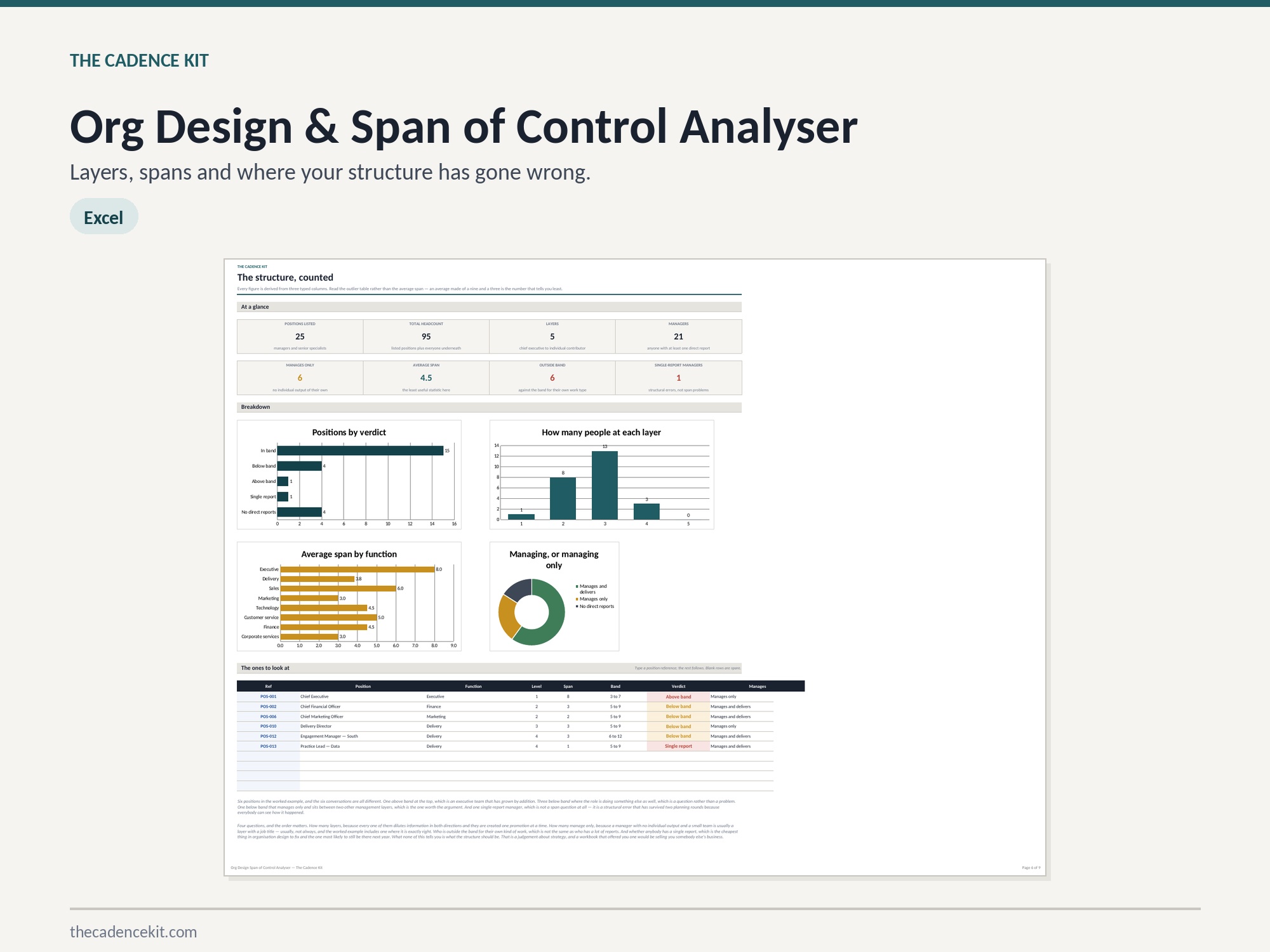Select the layer 3 column showing 13
Screen dimensions: 1270x952
click(x=605, y=485)
